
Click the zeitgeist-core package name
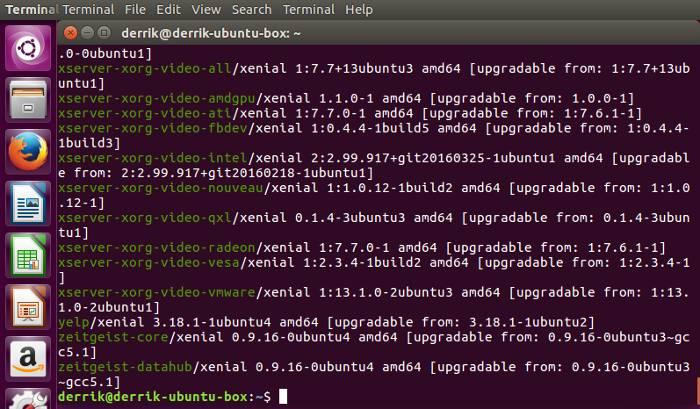click(x=113, y=337)
